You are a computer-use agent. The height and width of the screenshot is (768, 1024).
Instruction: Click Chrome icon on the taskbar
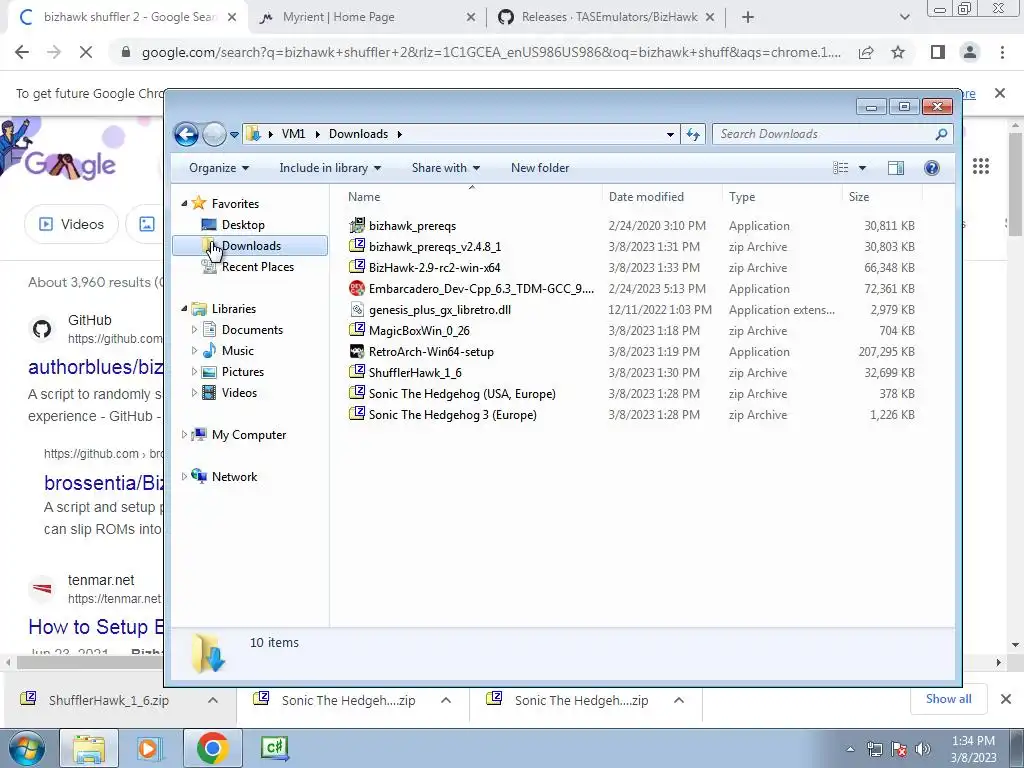[x=212, y=748]
